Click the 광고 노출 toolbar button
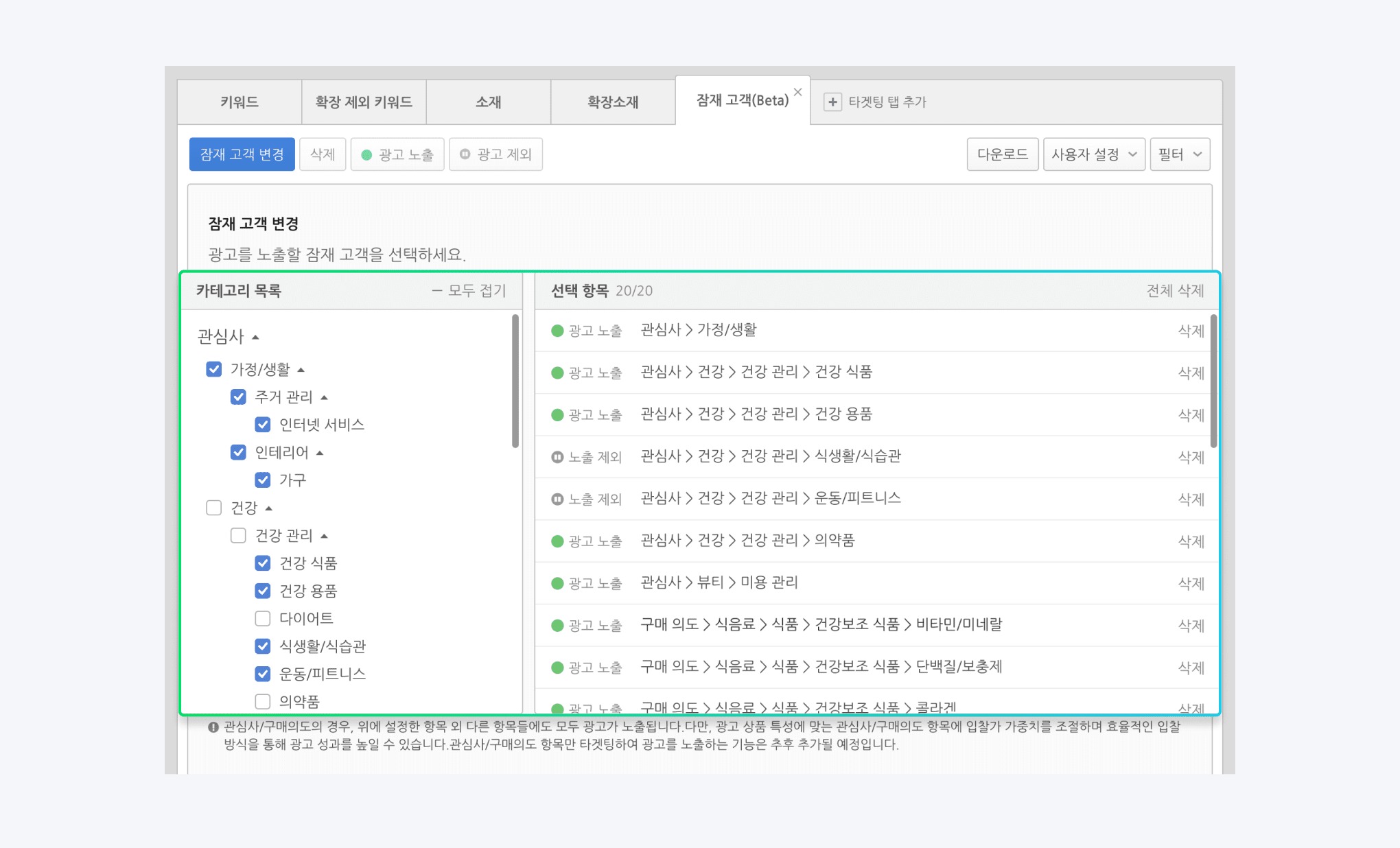This screenshot has width=1400, height=848. click(x=397, y=154)
